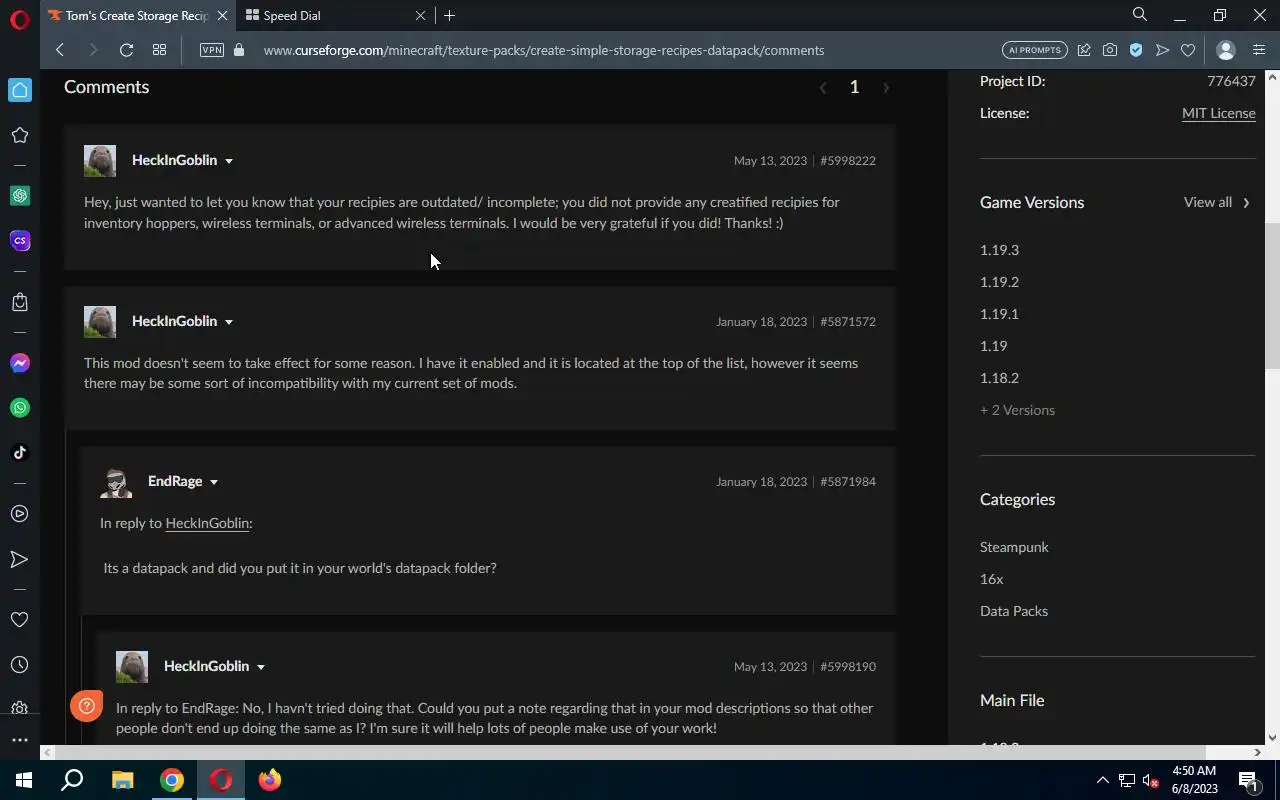Viewport: 1280px width, 800px height.
Task: Open Player icon in sidebar
Action: point(19,514)
